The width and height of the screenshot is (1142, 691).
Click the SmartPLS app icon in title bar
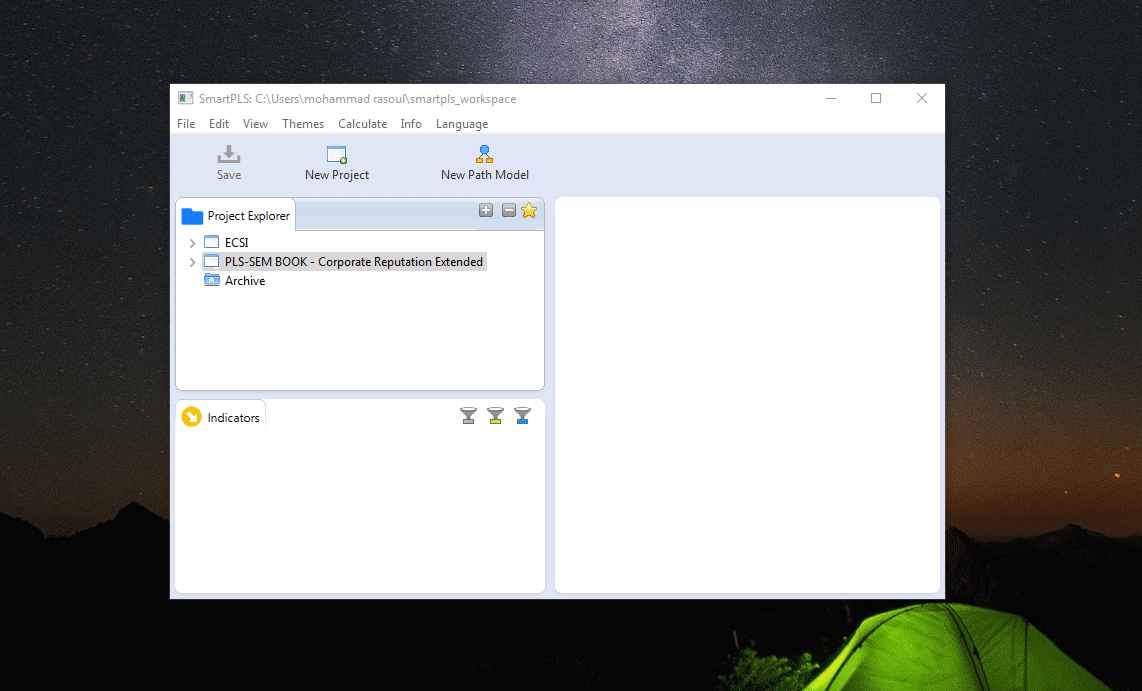pyautogui.click(x=185, y=98)
